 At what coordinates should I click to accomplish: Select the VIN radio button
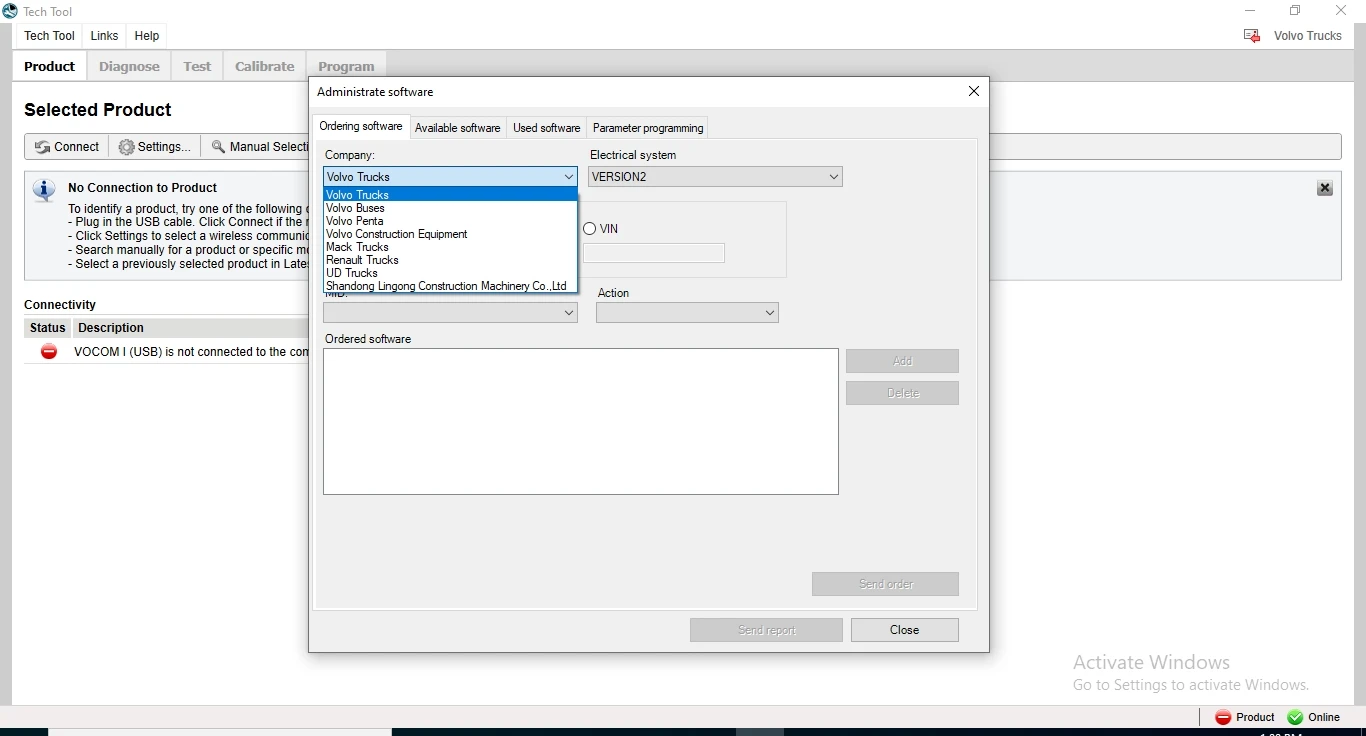tap(589, 228)
